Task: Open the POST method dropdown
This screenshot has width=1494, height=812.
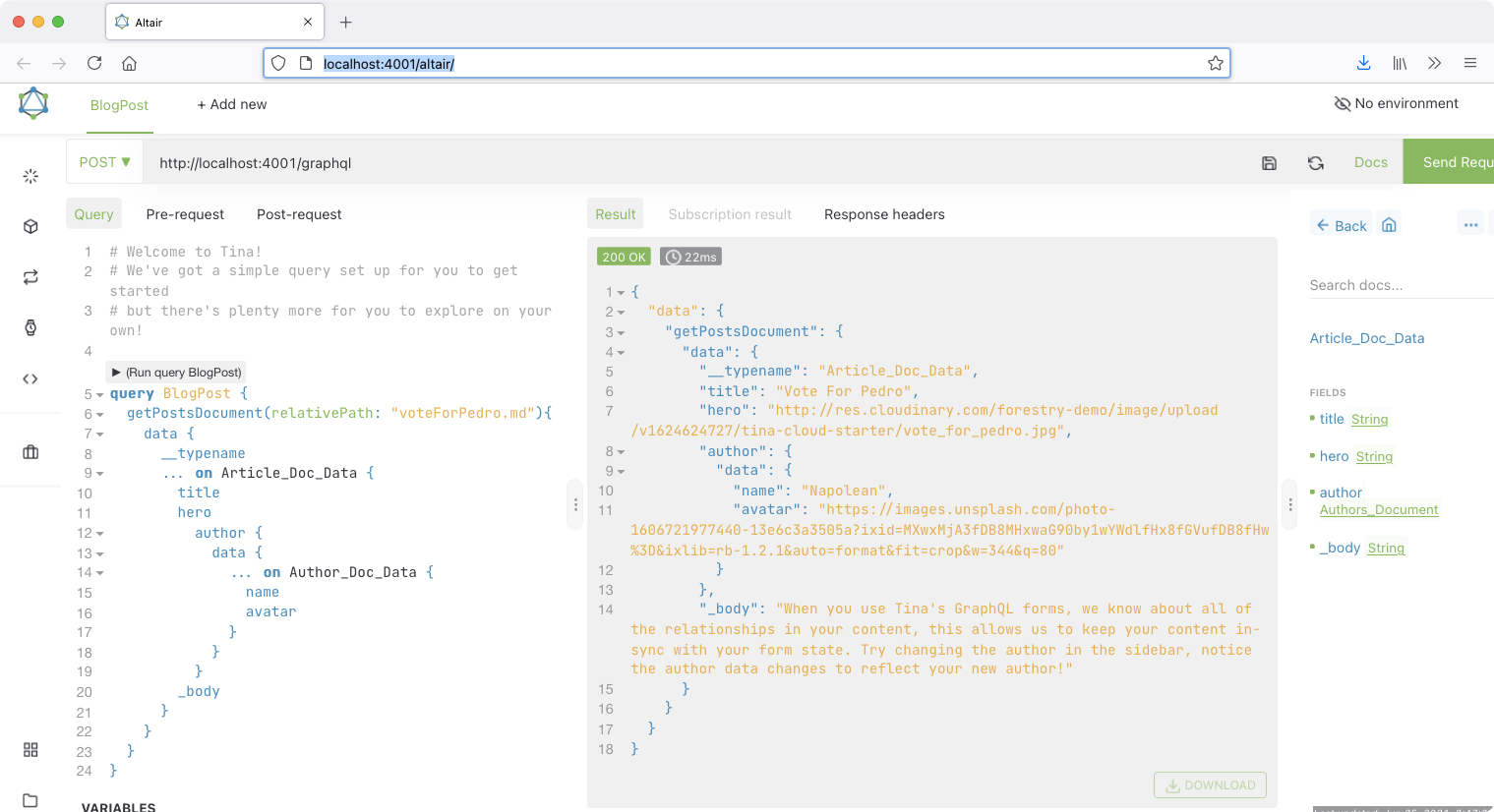Action: click(x=105, y=162)
